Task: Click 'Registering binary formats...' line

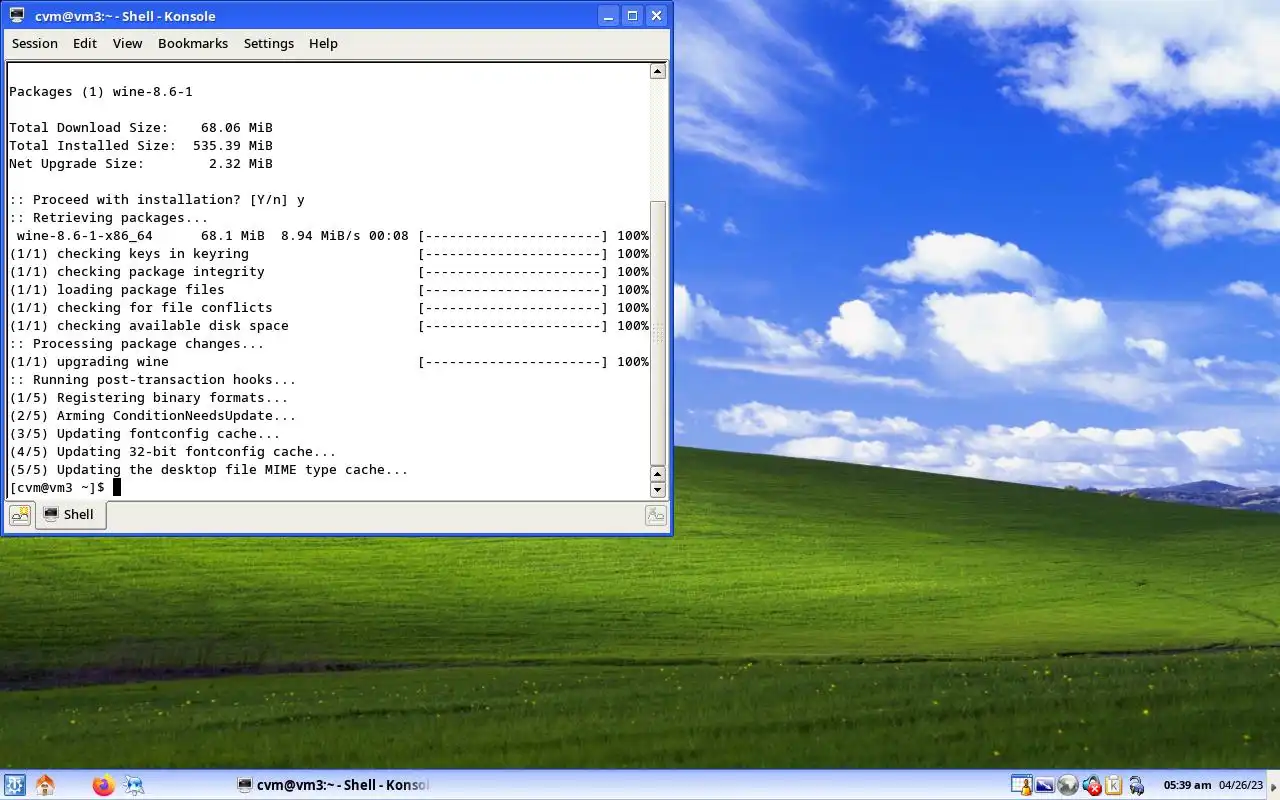Action: click(x=149, y=397)
